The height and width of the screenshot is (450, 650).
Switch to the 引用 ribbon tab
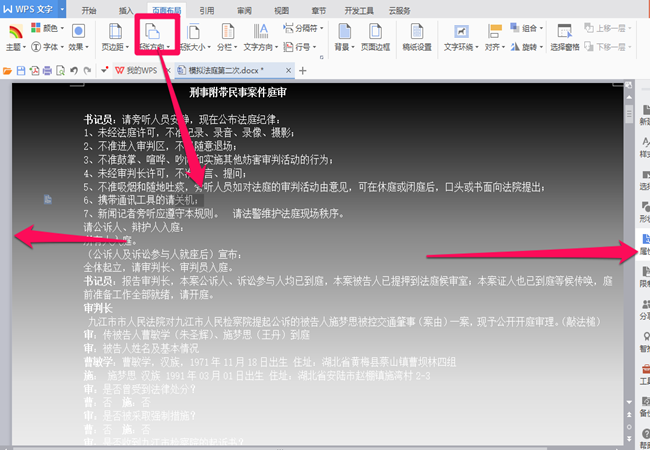(207, 10)
